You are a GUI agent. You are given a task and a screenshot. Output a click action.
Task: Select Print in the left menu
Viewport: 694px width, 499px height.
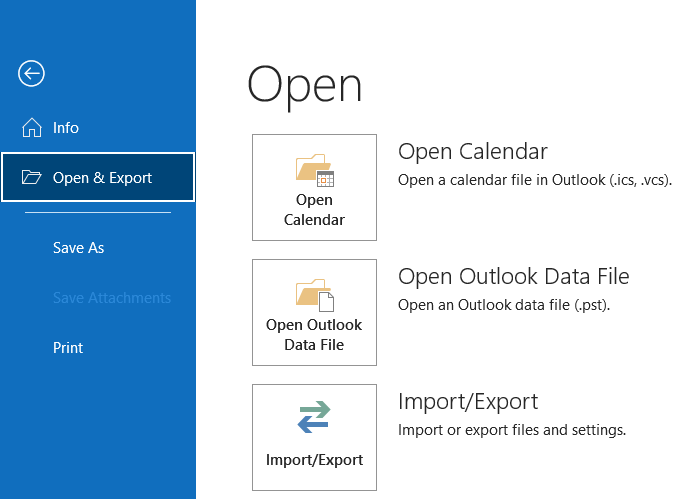(68, 348)
